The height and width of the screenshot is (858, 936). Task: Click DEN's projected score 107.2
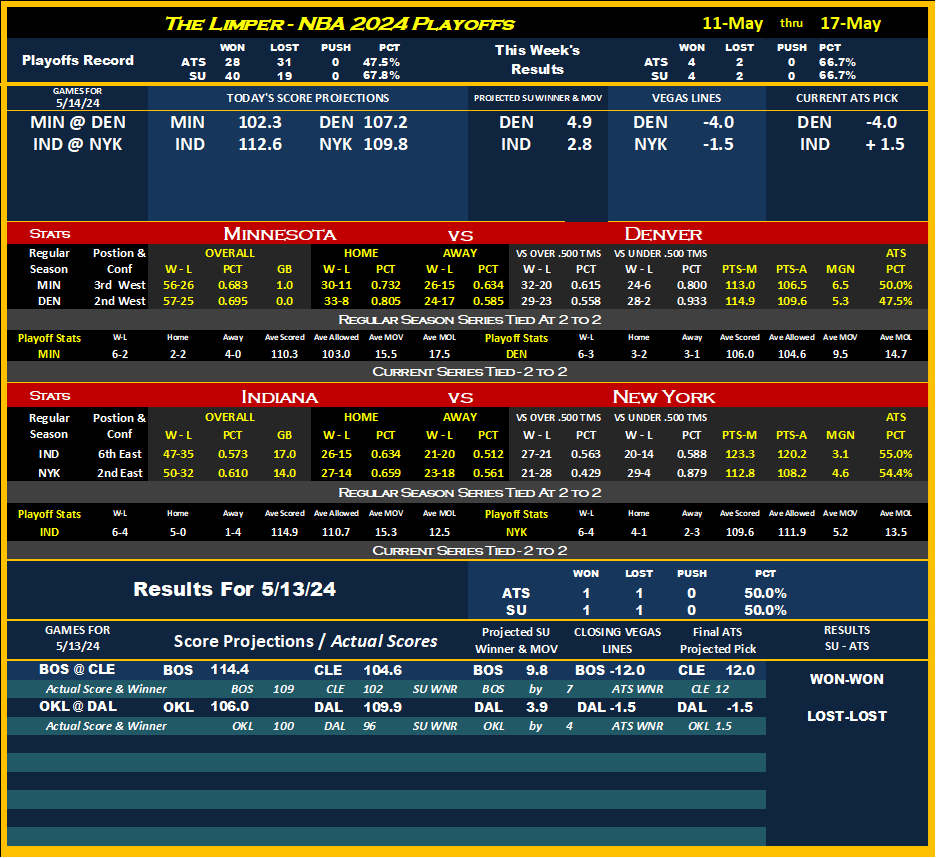(386, 122)
